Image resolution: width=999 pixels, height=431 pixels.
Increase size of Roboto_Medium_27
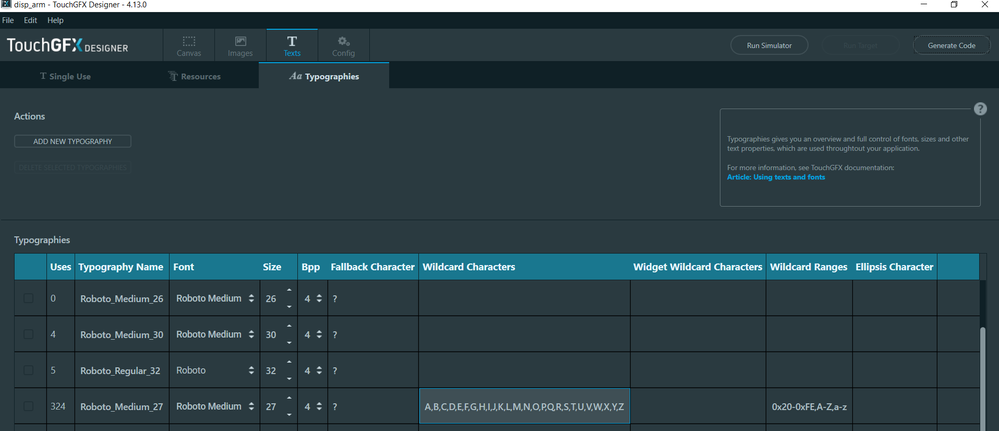click(289, 398)
